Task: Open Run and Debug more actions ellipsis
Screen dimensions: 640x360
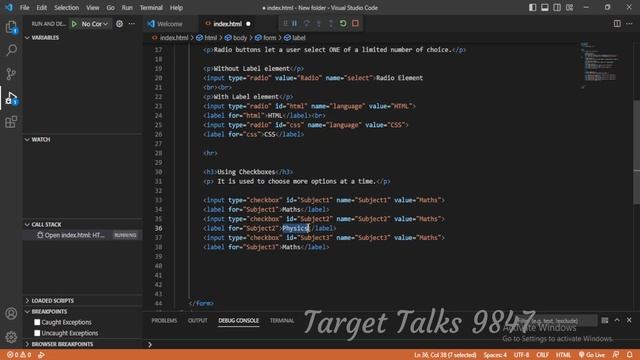Action: 131,24
